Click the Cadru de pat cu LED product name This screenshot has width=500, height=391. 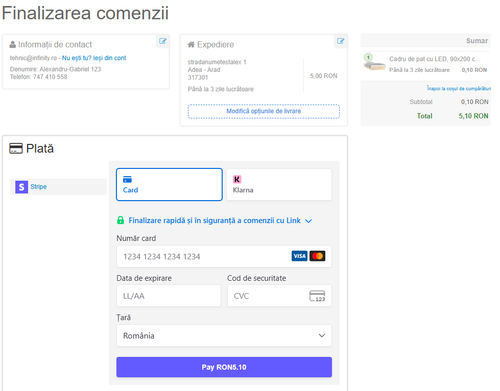point(435,59)
